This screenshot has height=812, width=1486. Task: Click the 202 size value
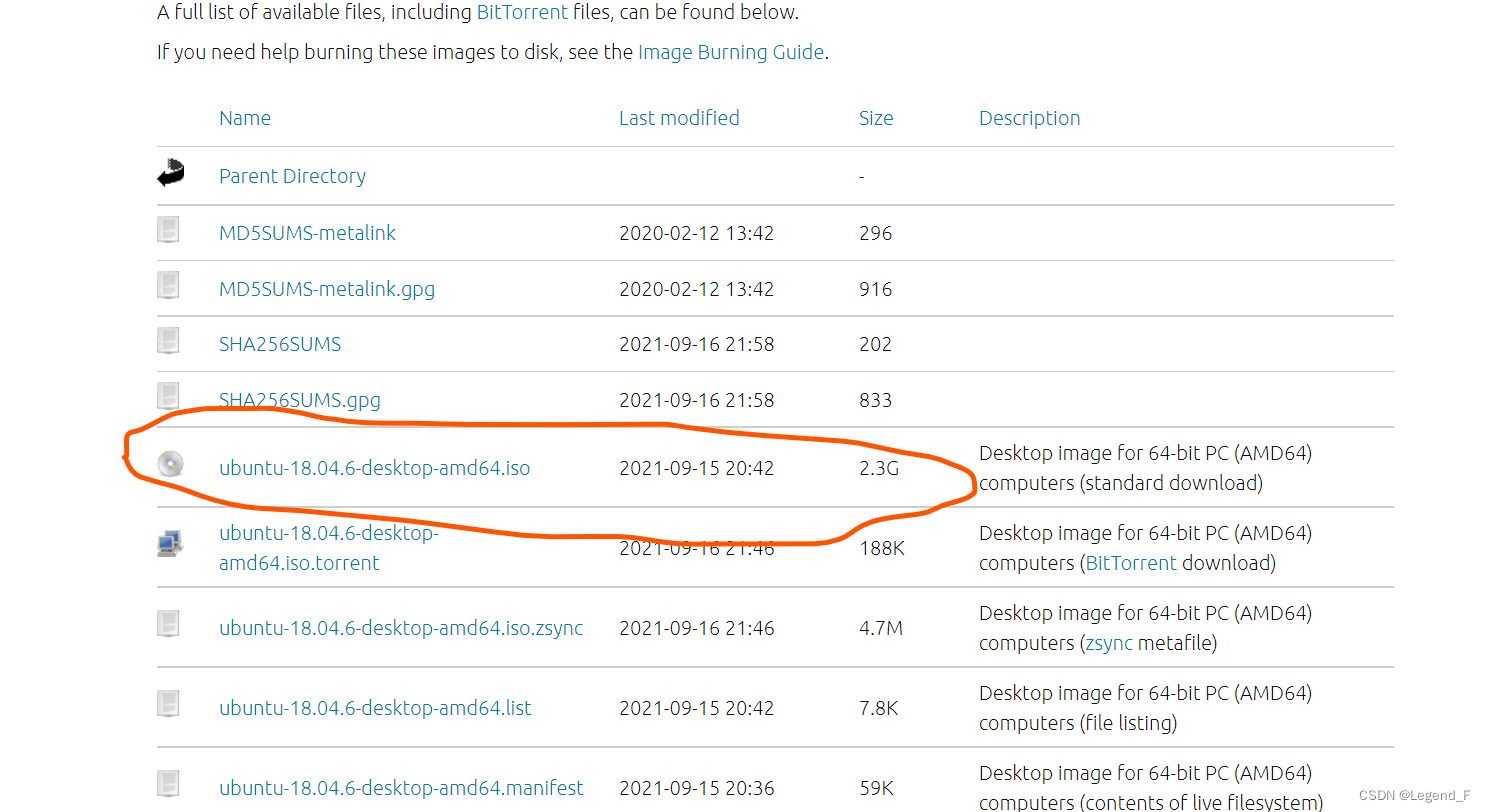click(x=876, y=344)
